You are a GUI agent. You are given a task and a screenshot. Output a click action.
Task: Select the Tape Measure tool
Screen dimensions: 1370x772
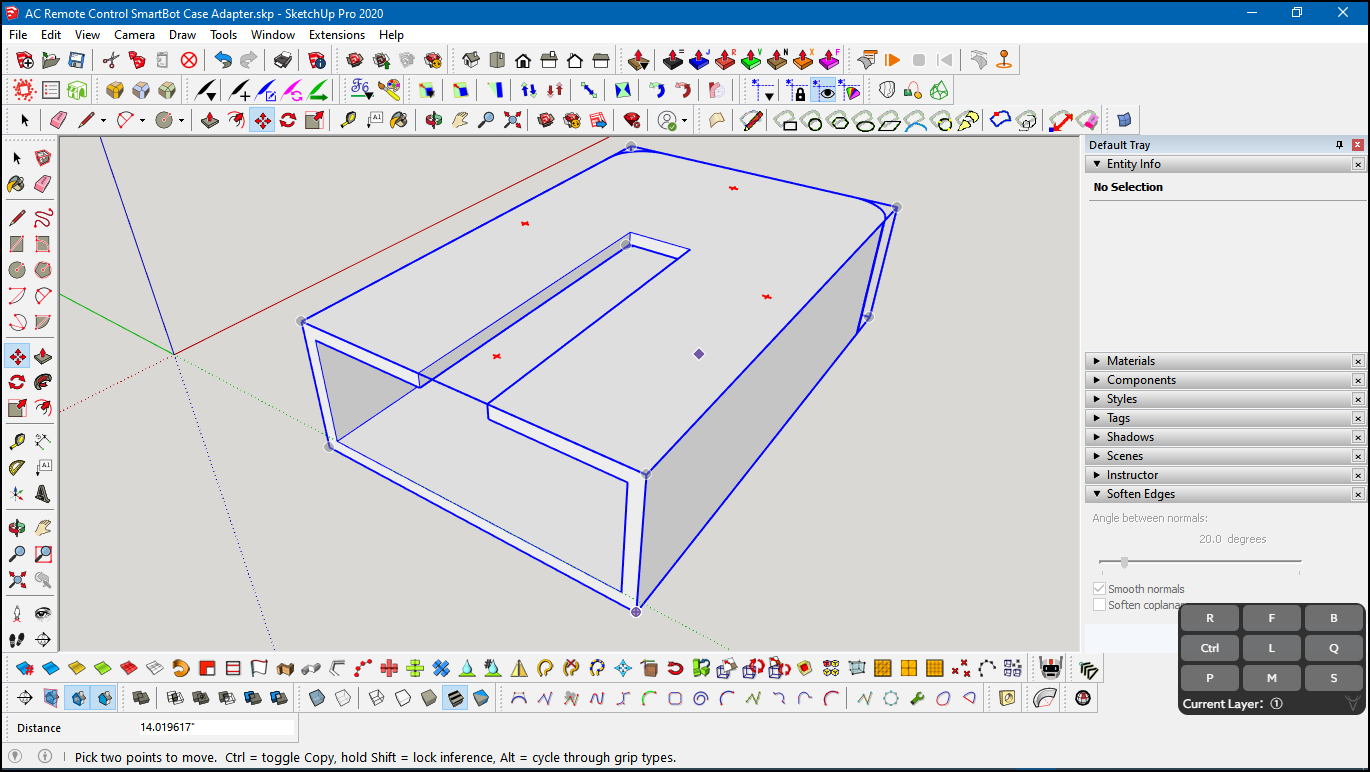(15, 440)
